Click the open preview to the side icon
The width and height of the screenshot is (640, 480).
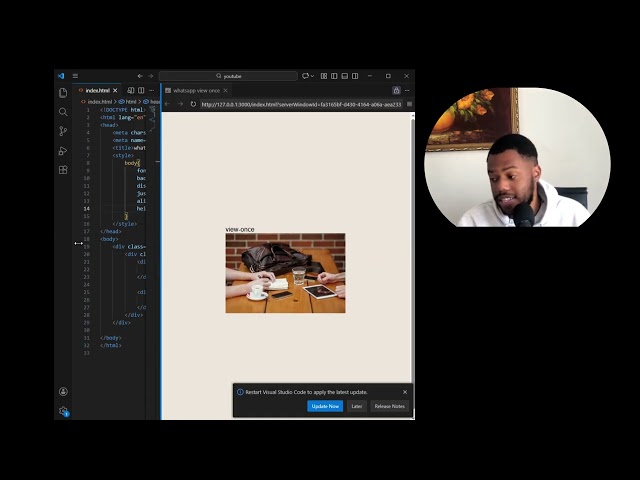point(131,90)
